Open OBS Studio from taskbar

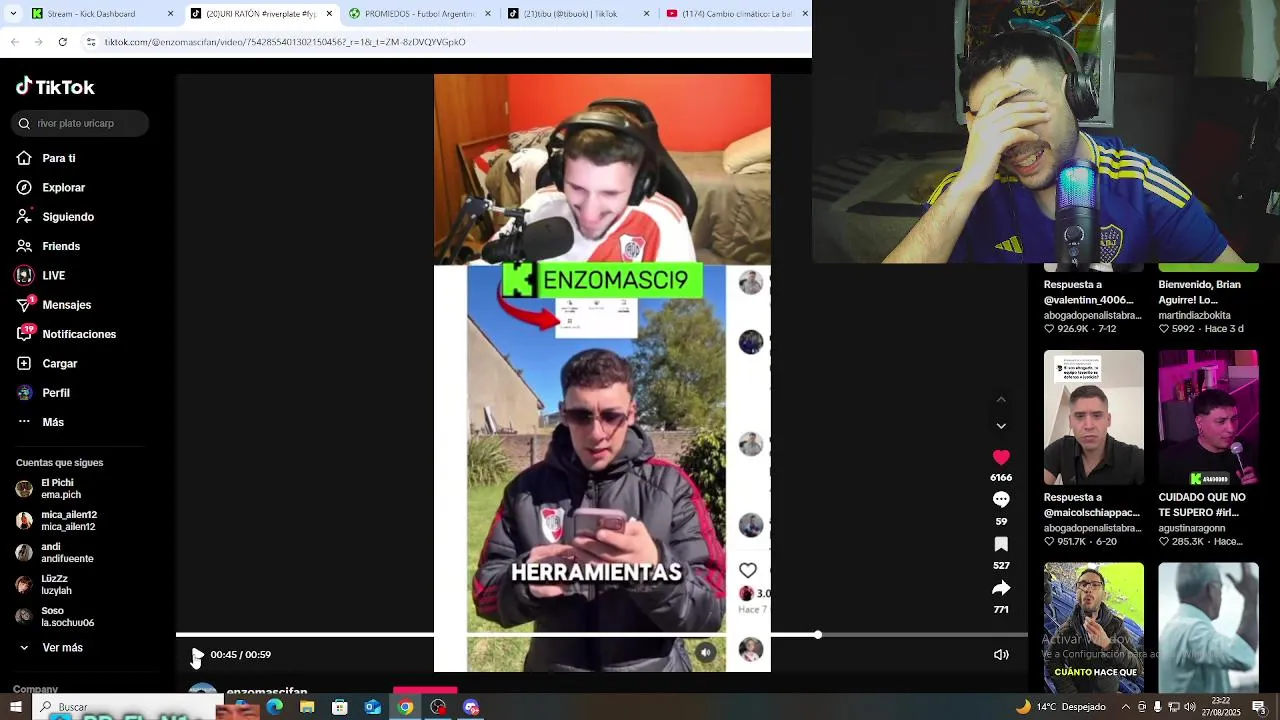pos(438,707)
